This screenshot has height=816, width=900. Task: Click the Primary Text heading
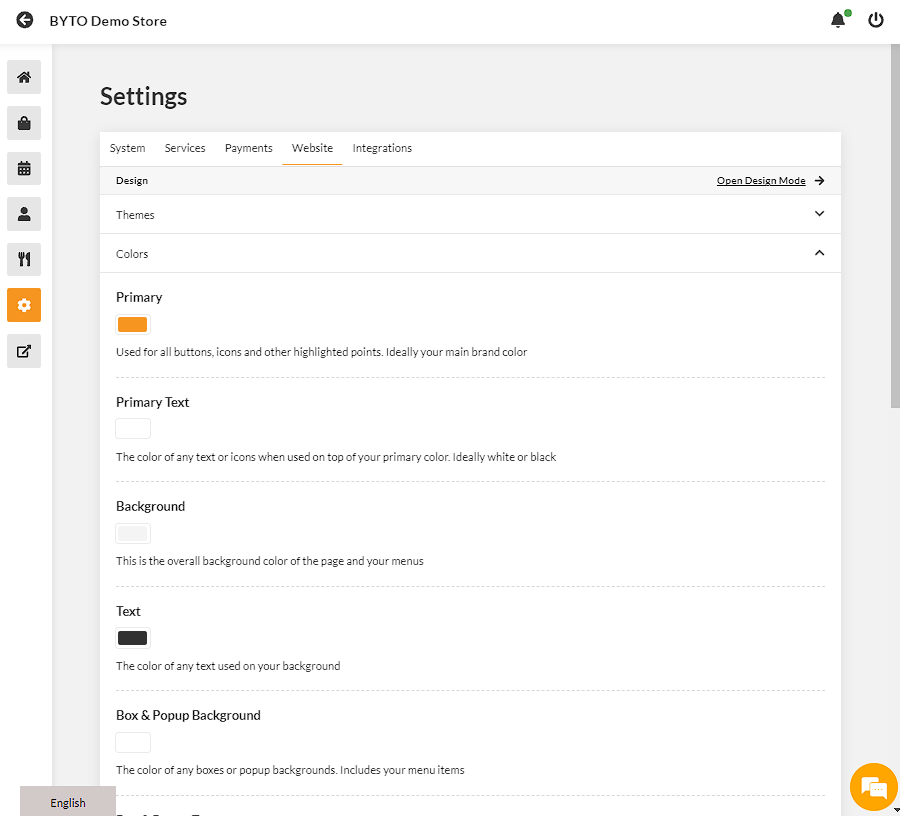153,402
